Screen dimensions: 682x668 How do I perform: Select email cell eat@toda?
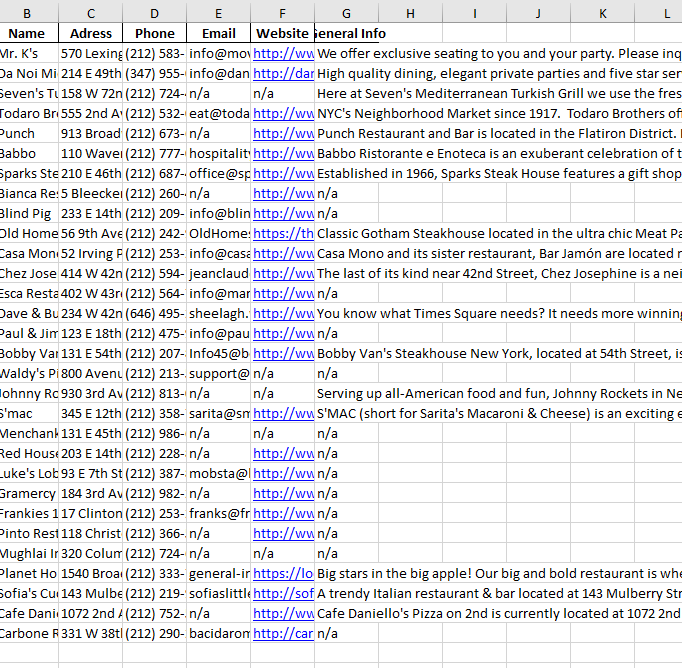[x=218, y=114]
